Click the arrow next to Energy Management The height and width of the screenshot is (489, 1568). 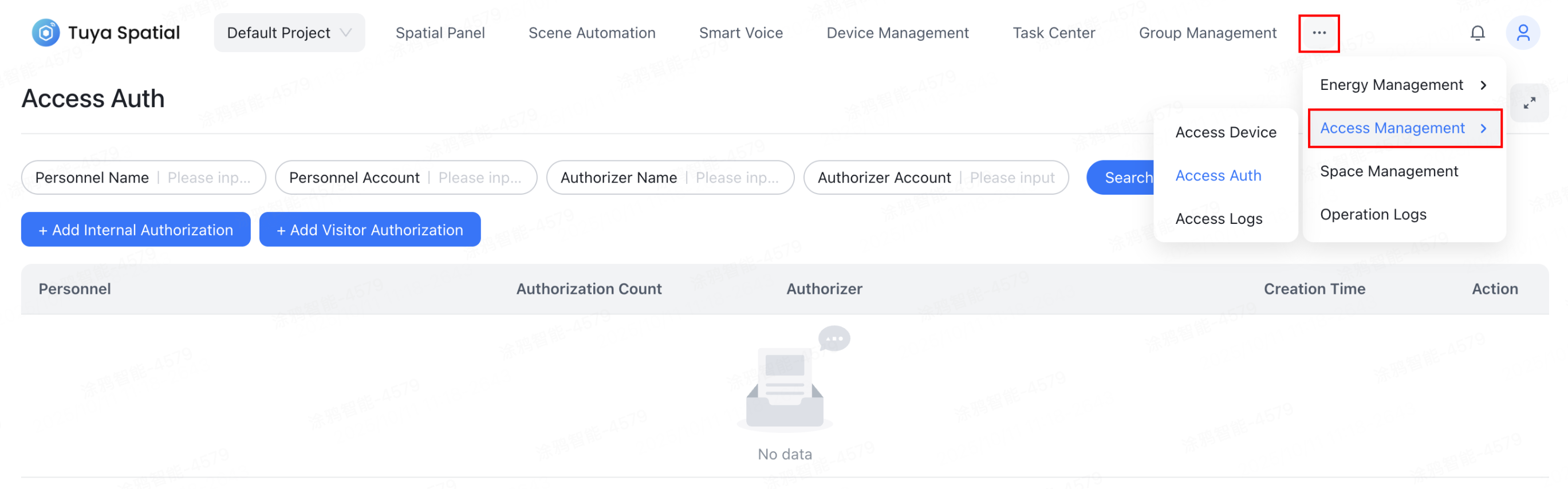(1484, 85)
